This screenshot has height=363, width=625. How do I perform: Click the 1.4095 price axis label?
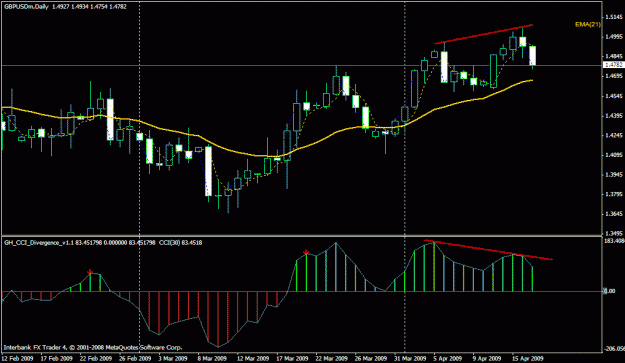(x=614, y=155)
